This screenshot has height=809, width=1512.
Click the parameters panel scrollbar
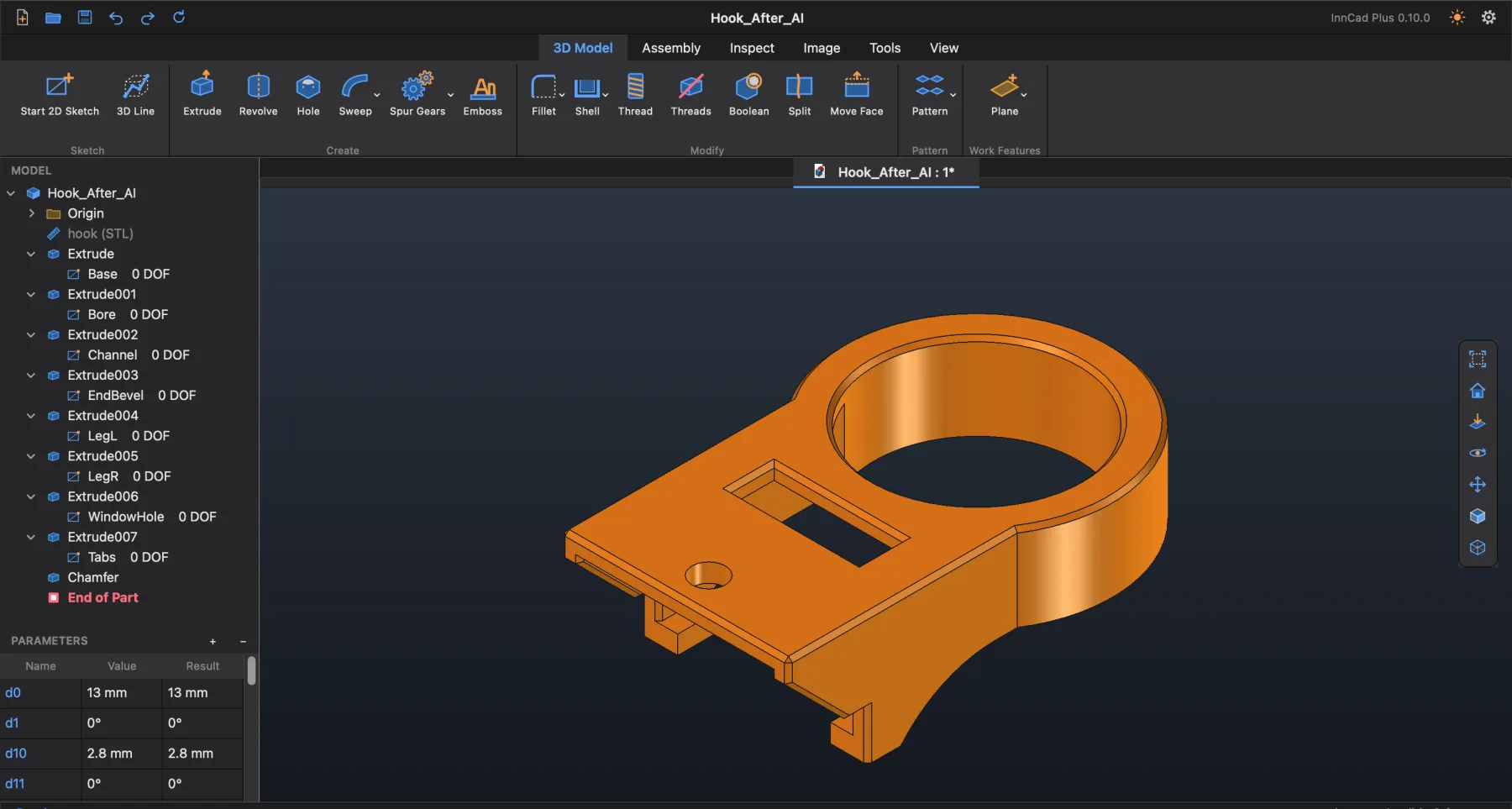pos(252,670)
